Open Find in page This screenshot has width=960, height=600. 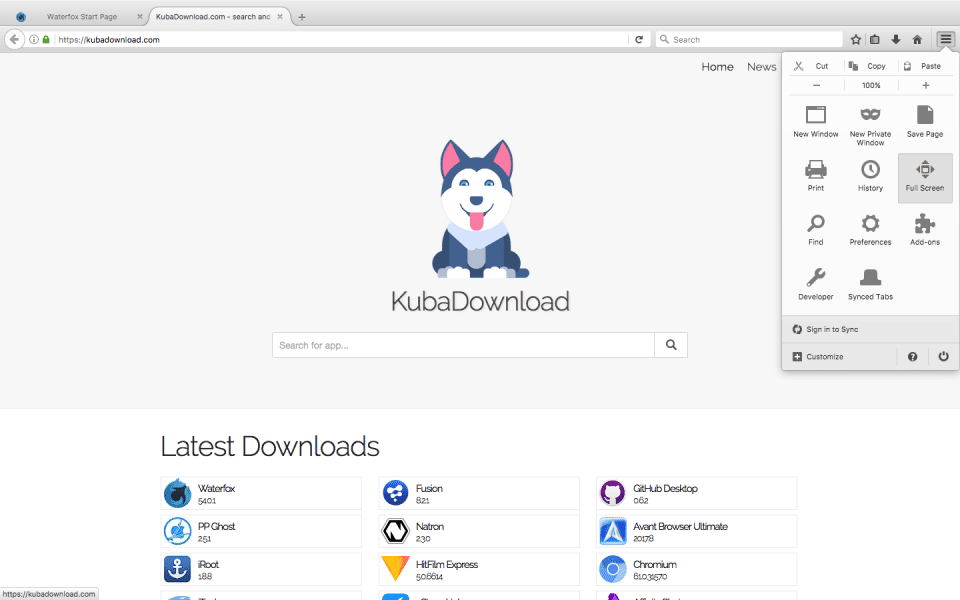pos(816,230)
